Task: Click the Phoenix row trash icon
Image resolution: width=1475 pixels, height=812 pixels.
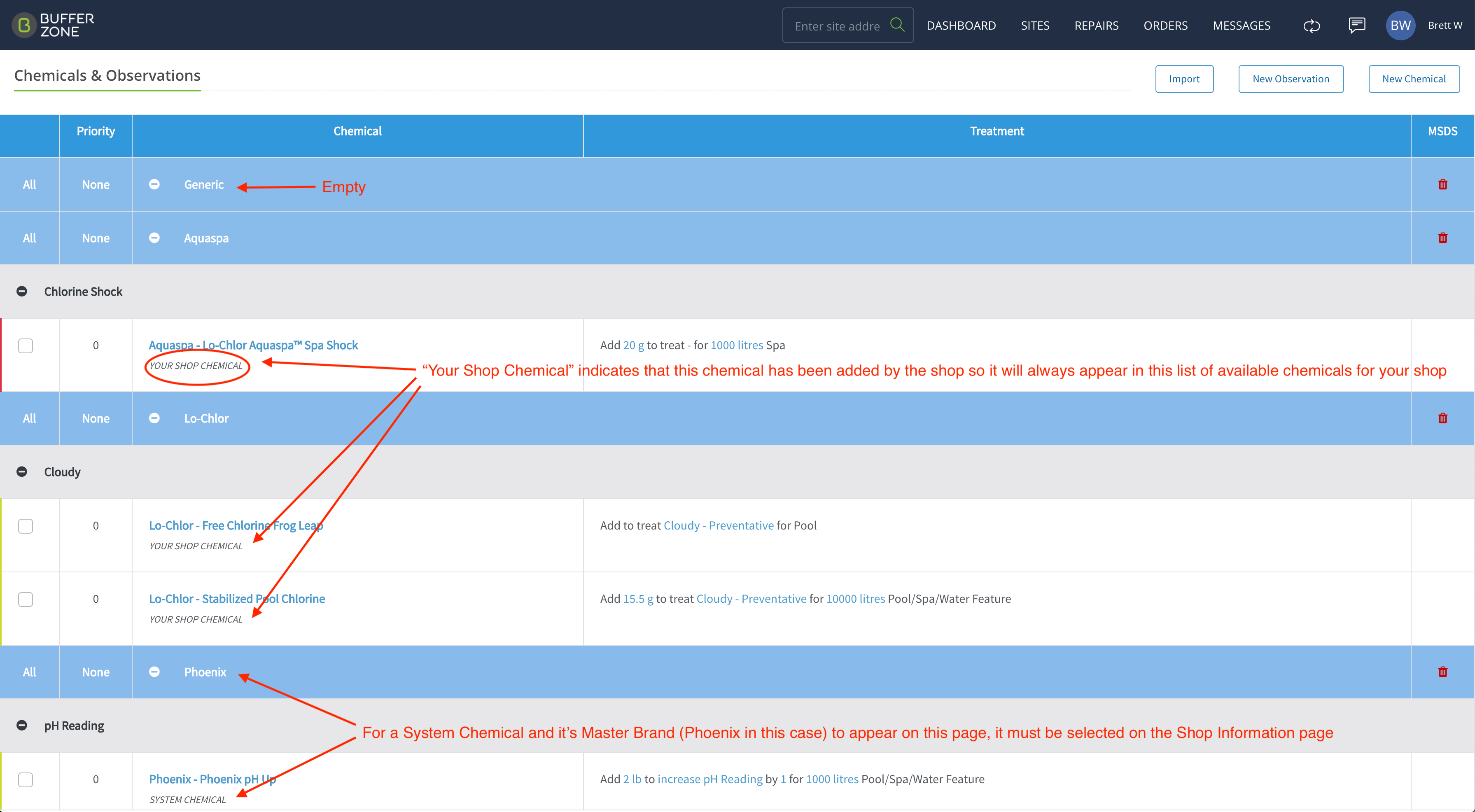Action: 1442,672
